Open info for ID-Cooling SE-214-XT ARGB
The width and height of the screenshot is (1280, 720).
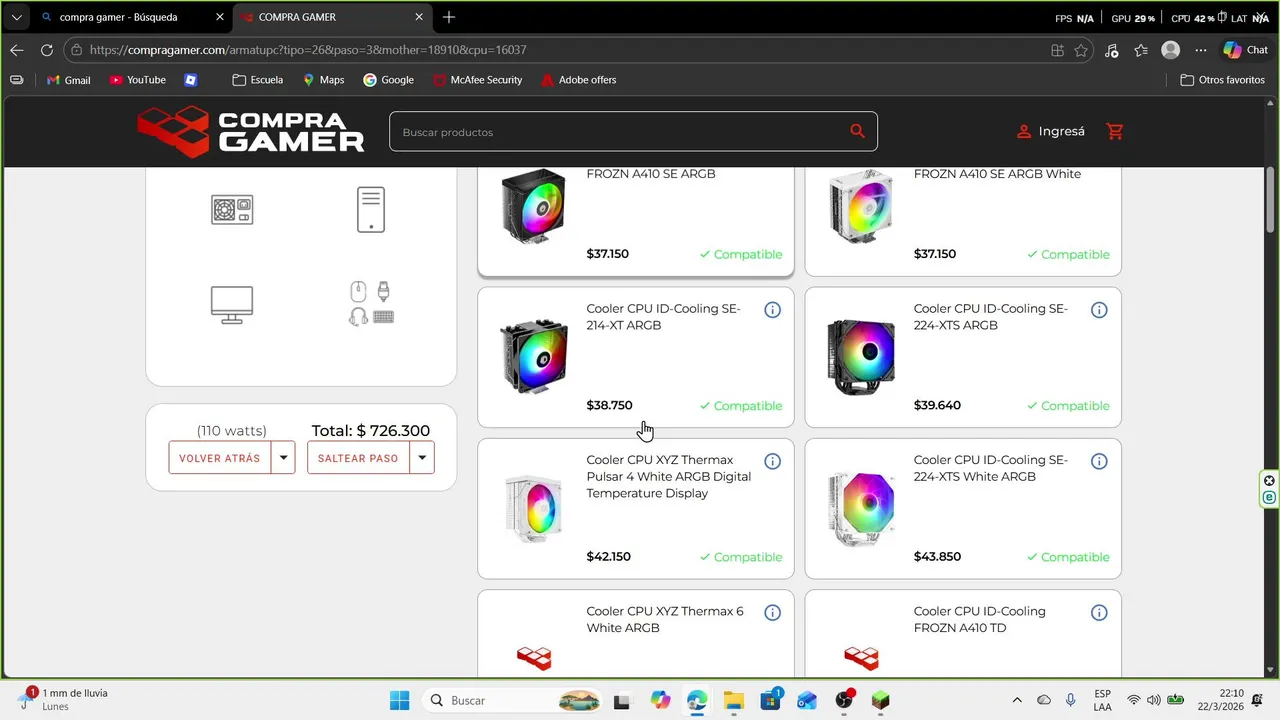pyautogui.click(x=772, y=310)
